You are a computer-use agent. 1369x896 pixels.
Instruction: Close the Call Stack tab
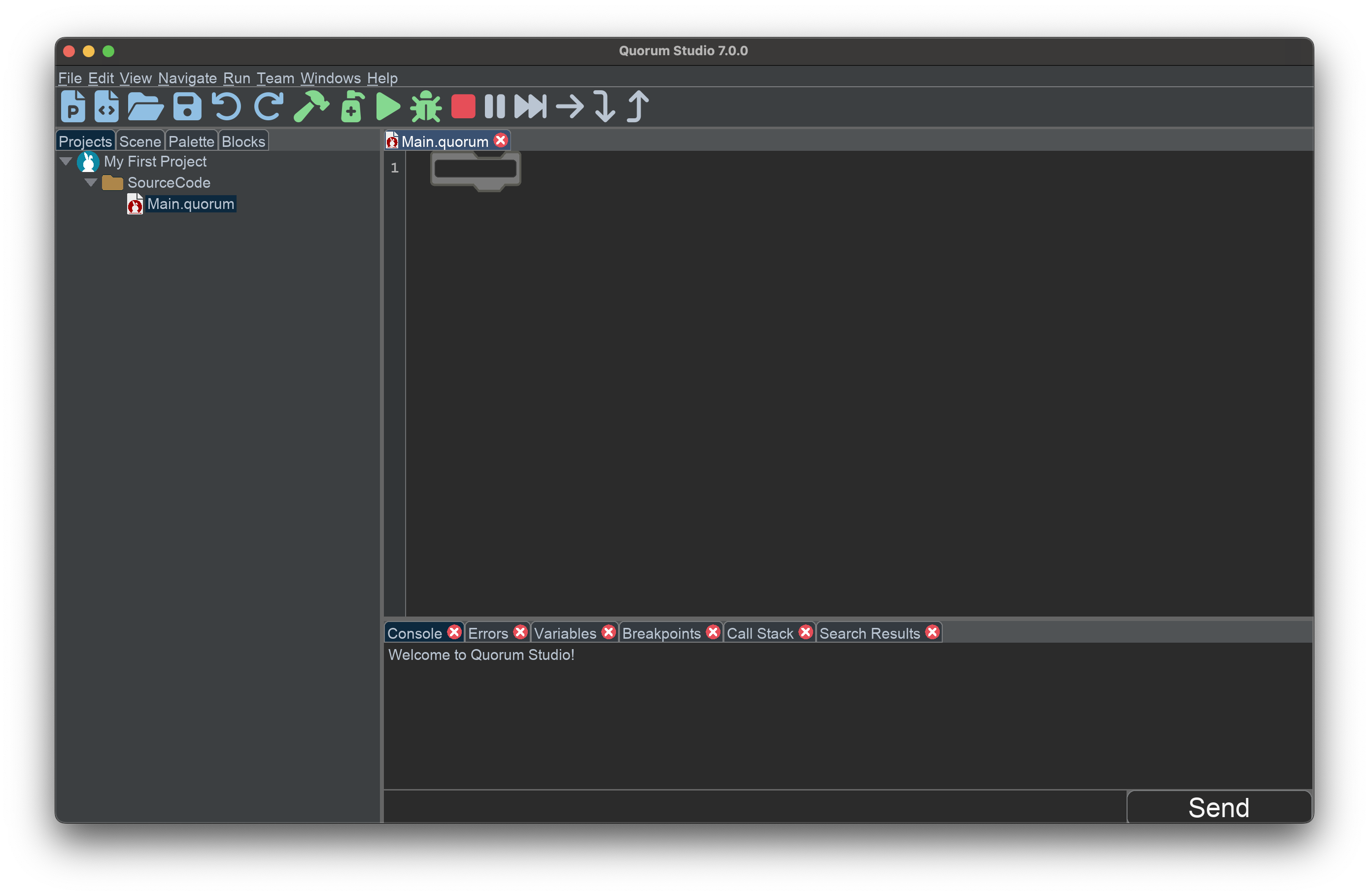pos(805,632)
